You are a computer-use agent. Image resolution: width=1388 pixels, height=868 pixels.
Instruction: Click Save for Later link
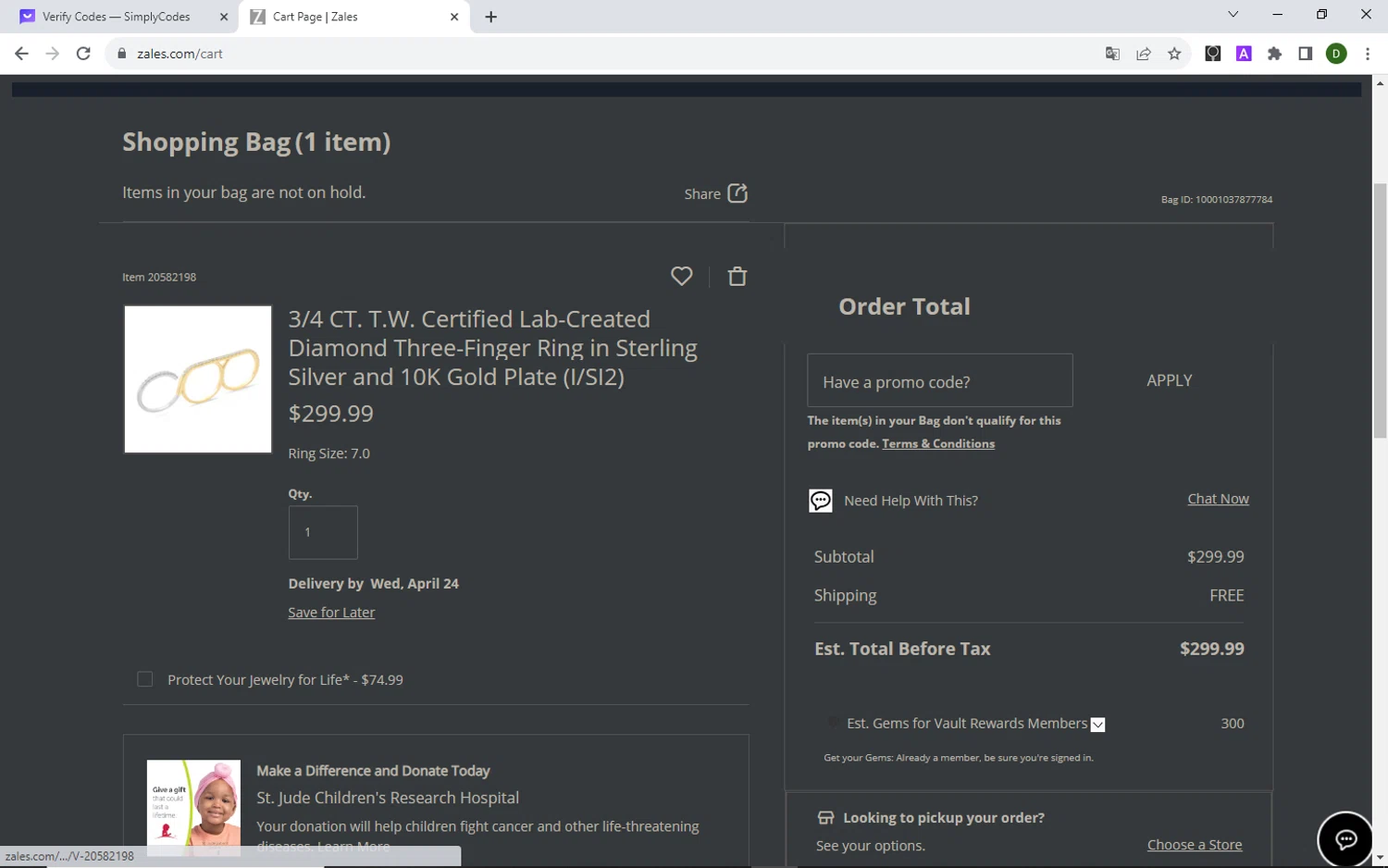coord(331,613)
